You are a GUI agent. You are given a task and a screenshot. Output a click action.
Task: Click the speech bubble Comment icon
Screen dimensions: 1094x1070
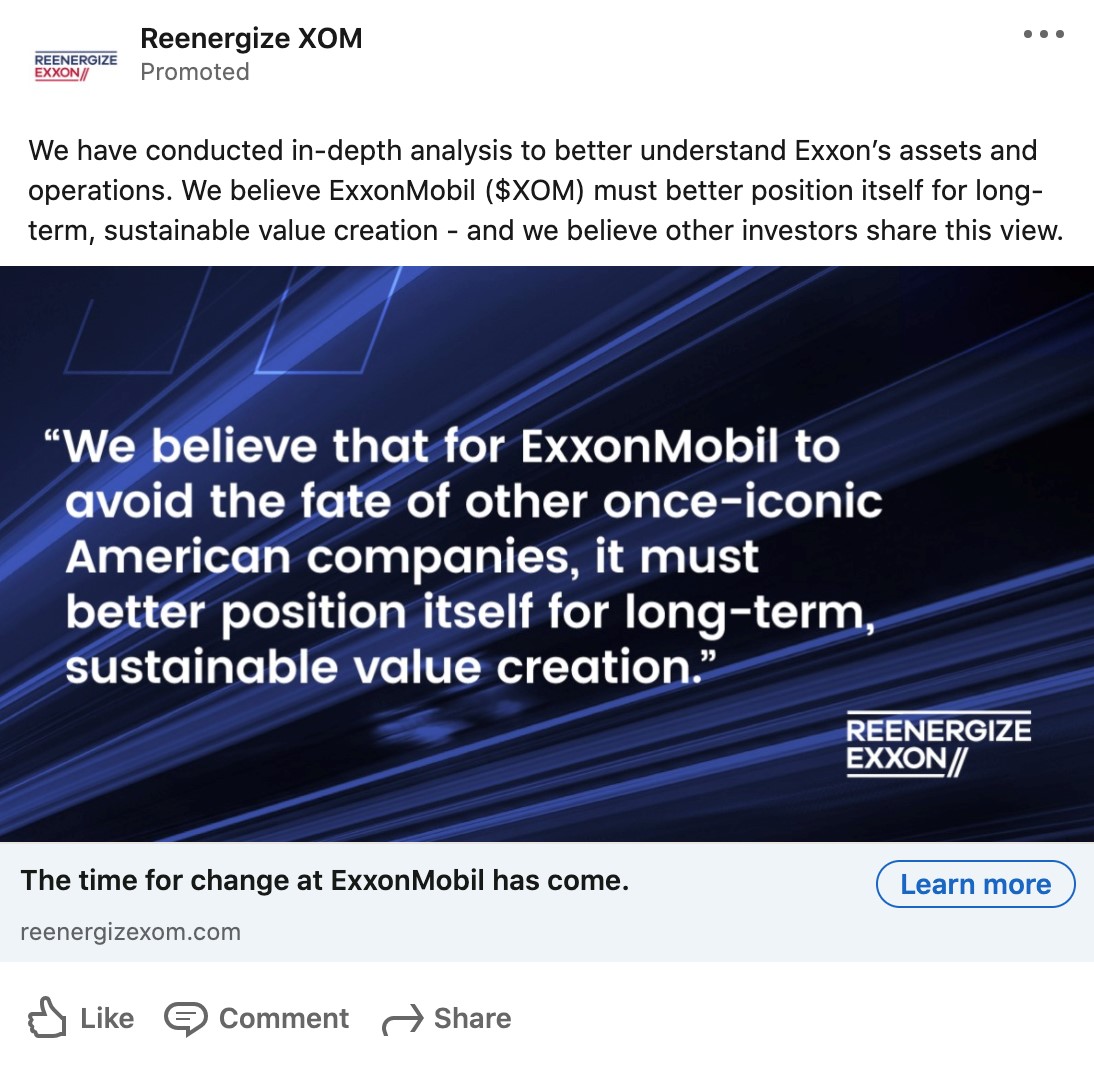(x=185, y=1019)
